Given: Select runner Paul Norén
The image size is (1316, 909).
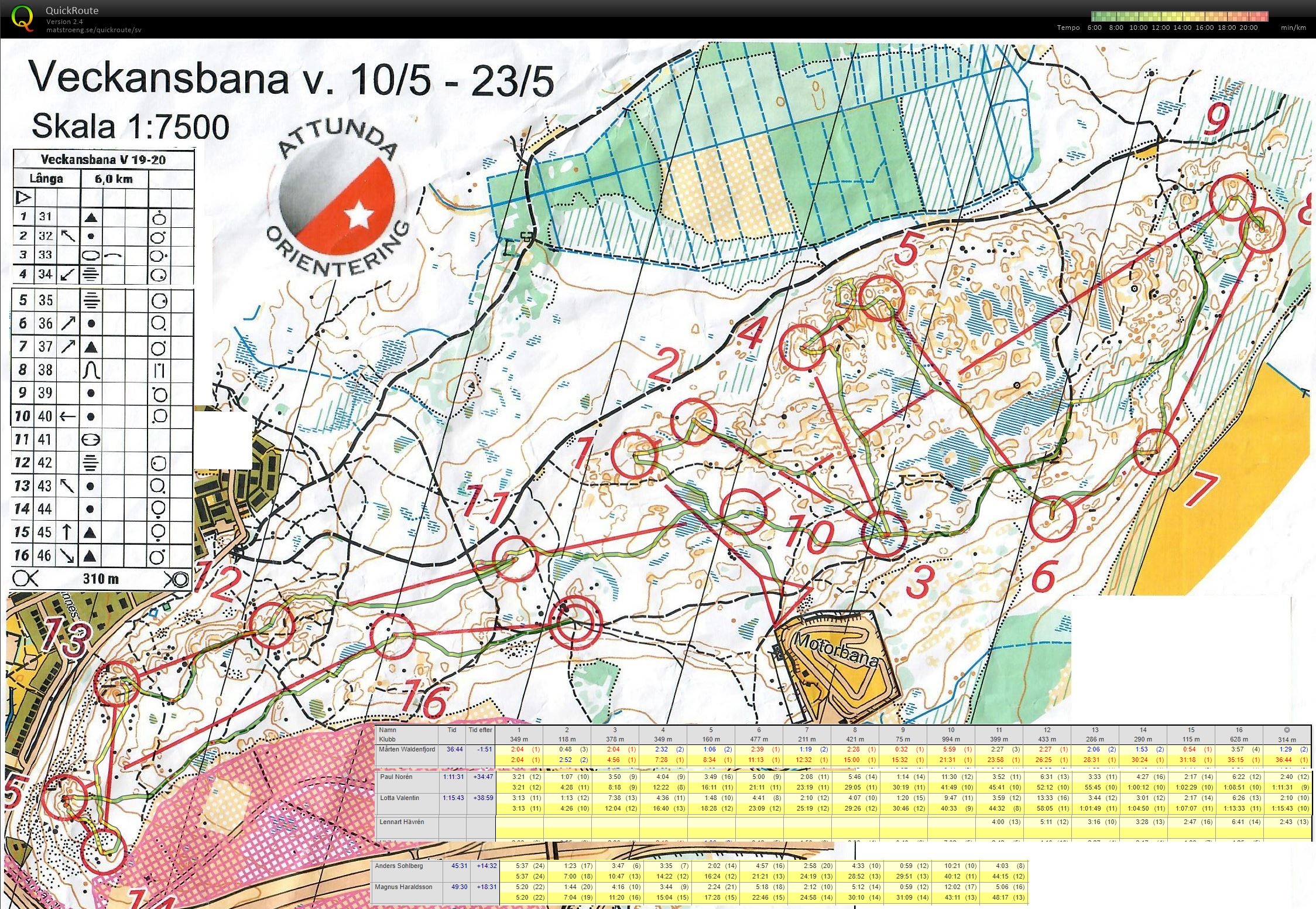Looking at the screenshot, I should [x=396, y=777].
